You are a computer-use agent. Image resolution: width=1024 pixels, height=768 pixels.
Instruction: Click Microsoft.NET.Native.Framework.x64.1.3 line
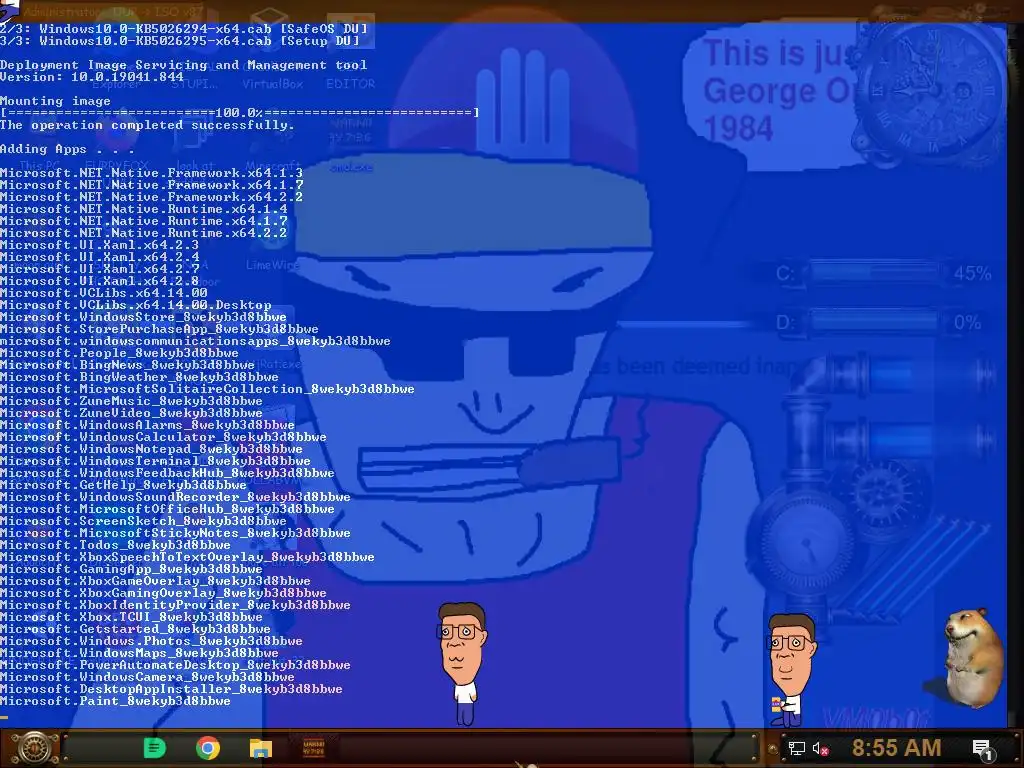coord(152,173)
